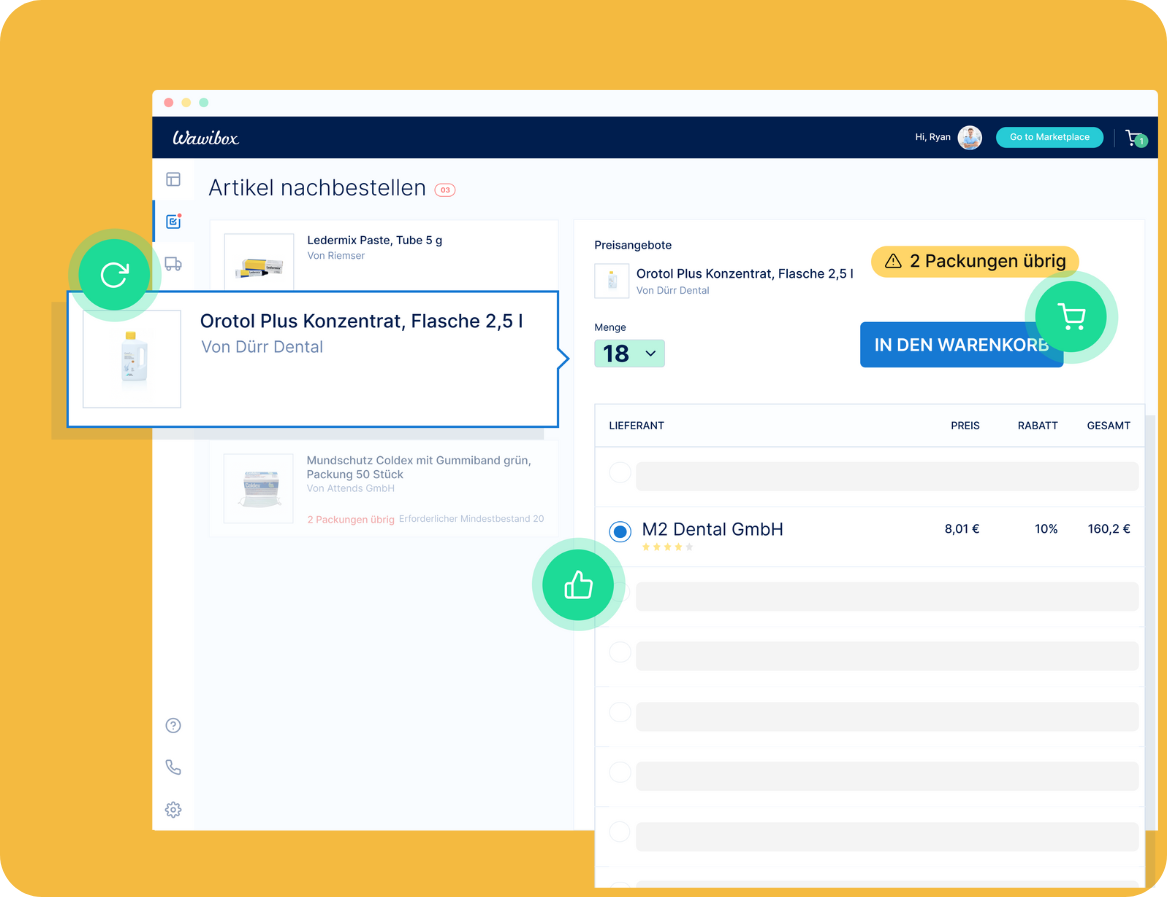This screenshot has height=897, width=1167.
Task: Open the delivery truck sidebar icon
Action: (x=173, y=264)
